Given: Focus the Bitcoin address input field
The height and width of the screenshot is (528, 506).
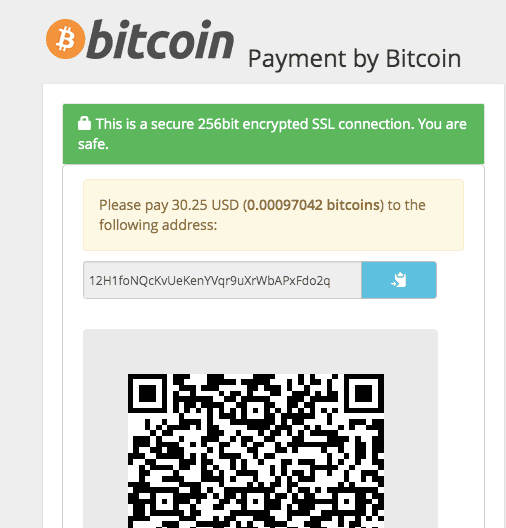Looking at the screenshot, I should pos(223,280).
